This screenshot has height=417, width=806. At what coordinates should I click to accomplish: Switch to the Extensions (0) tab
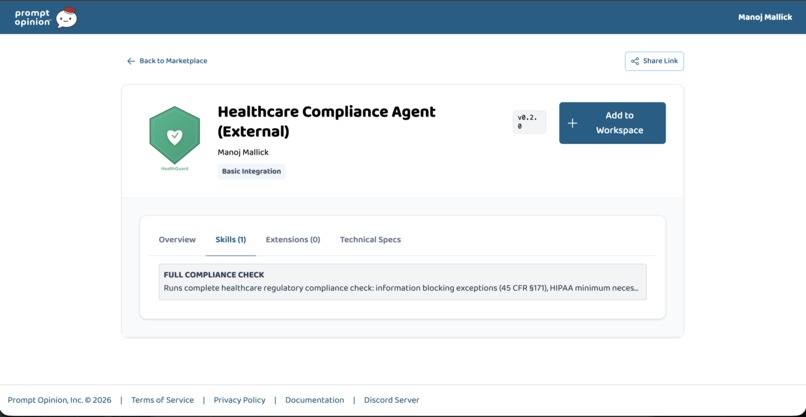pyautogui.click(x=293, y=240)
